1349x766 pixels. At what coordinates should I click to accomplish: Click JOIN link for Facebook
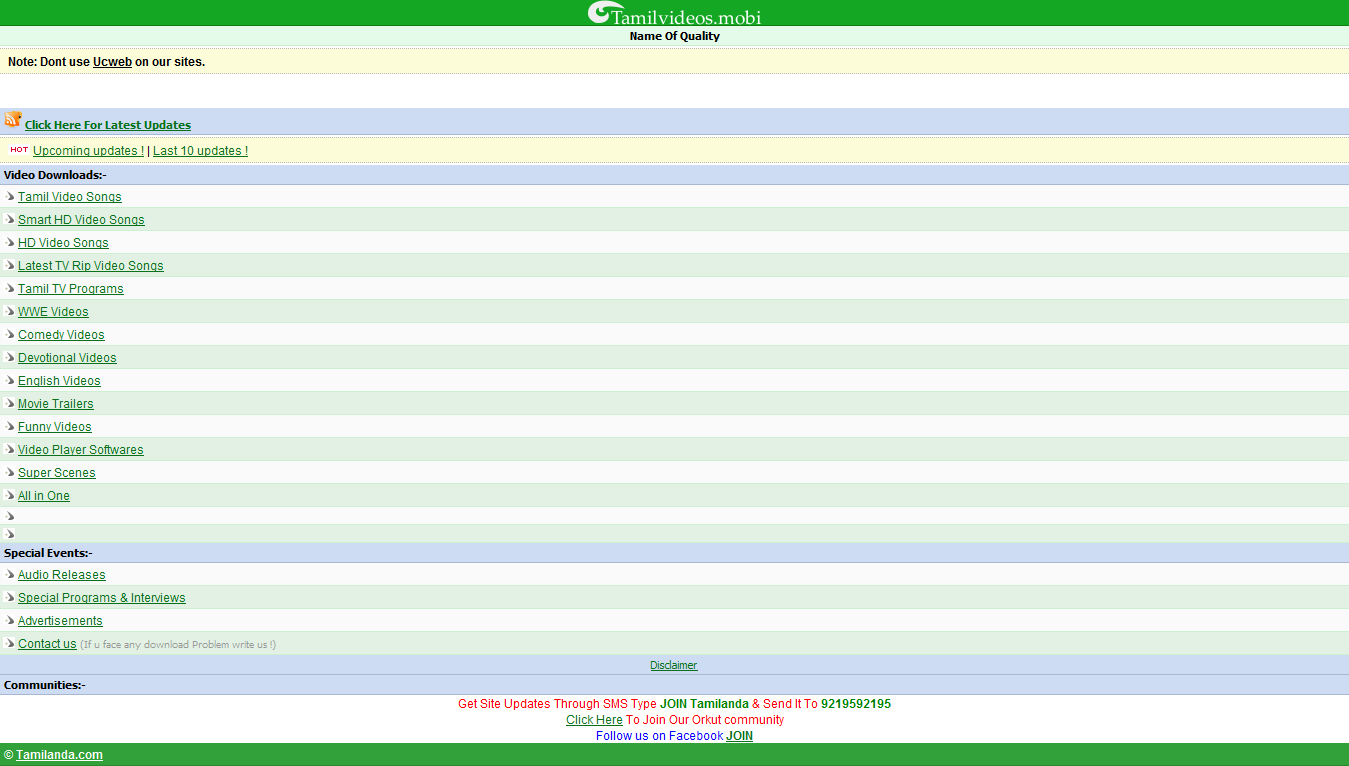click(740, 736)
